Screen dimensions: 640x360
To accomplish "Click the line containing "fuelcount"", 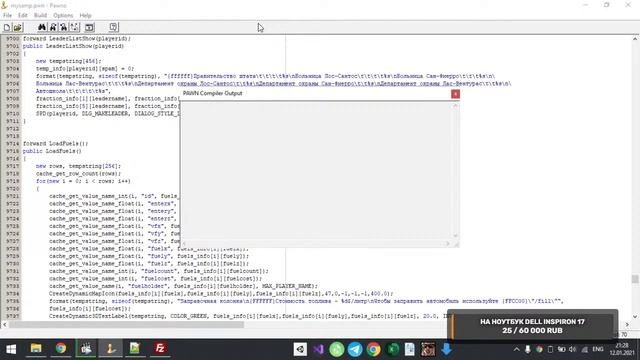I will pyautogui.click(x=159, y=271).
